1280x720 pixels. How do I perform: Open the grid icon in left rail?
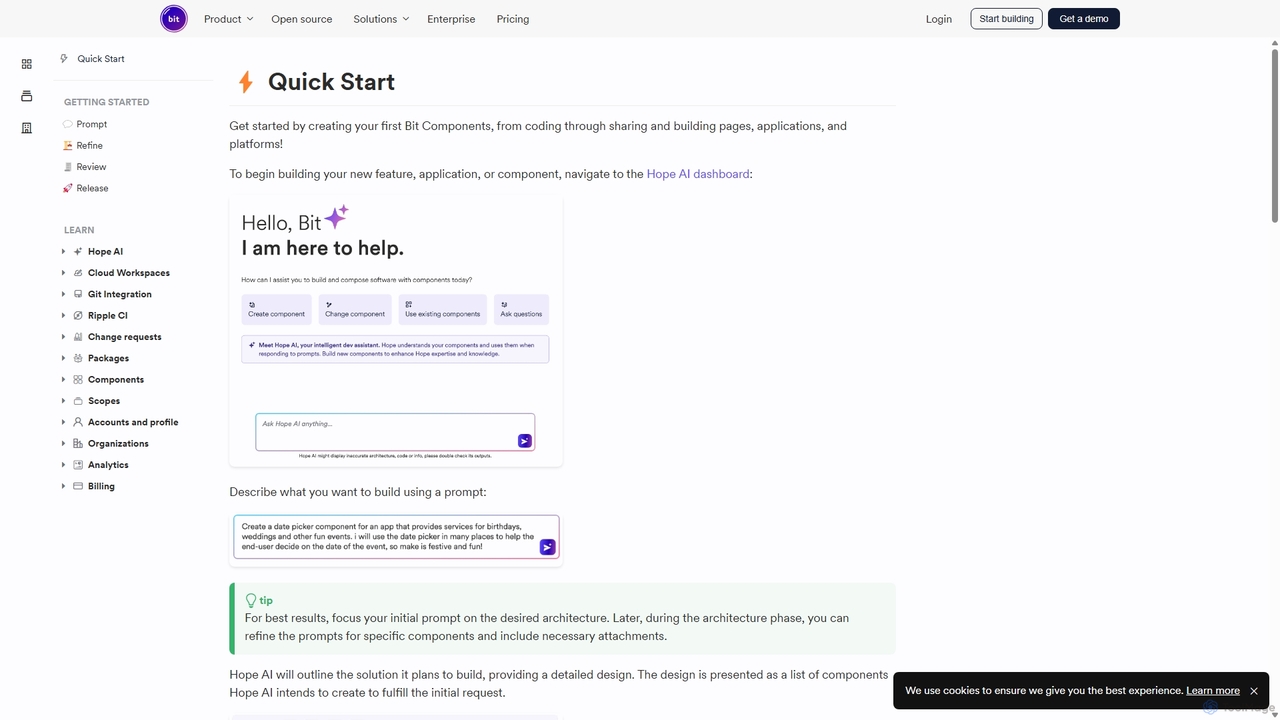tap(27, 64)
